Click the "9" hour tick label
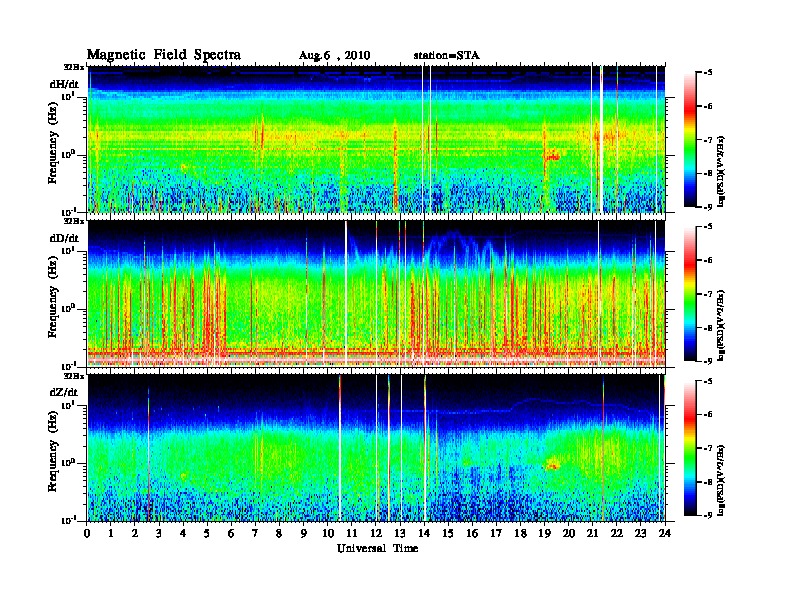This screenshot has height=612, width=792. [x=304, y=534]
